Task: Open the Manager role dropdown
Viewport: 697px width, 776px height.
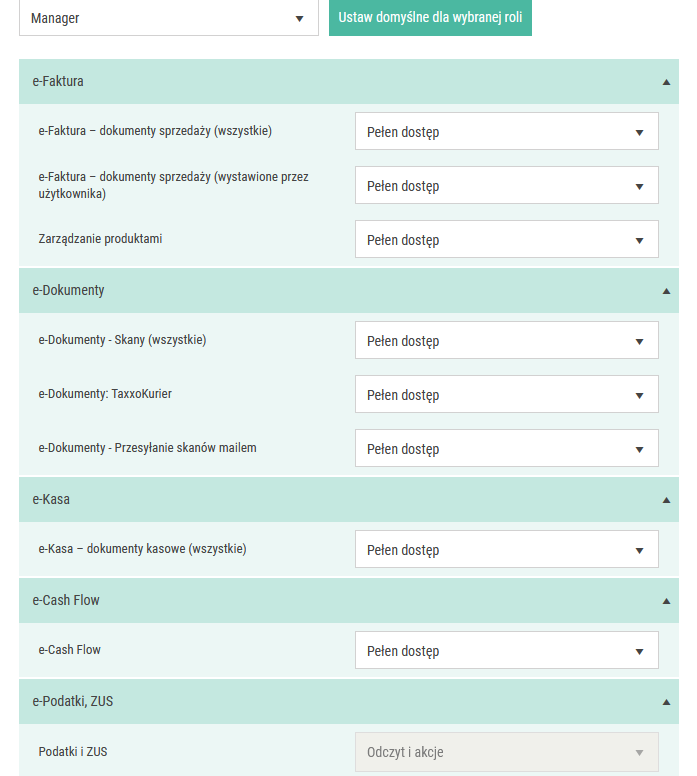Action: pos(169,18)
